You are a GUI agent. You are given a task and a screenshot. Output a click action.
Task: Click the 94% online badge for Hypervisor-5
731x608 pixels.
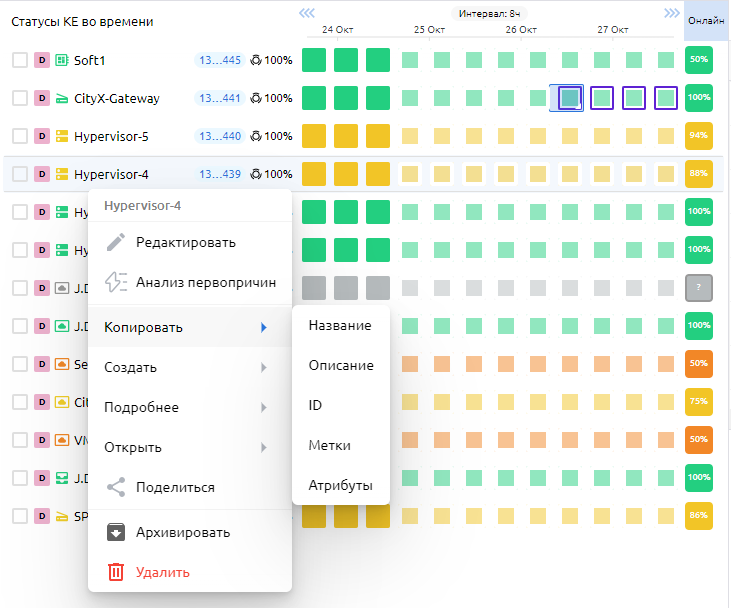[x=698, y=136]
